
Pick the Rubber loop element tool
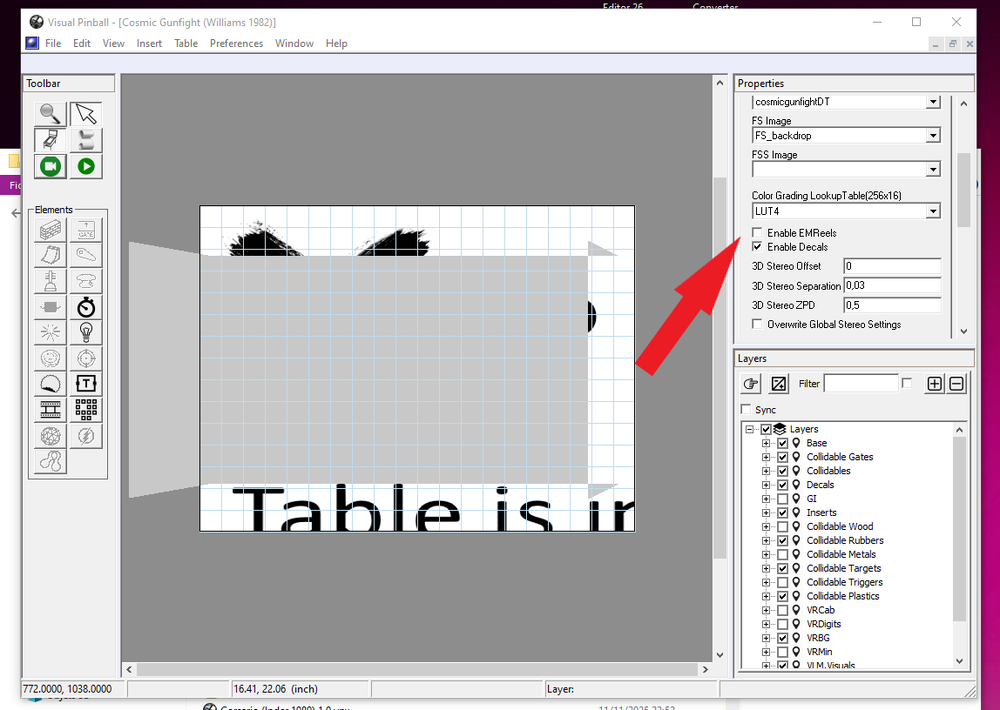[x=50, y=461]
